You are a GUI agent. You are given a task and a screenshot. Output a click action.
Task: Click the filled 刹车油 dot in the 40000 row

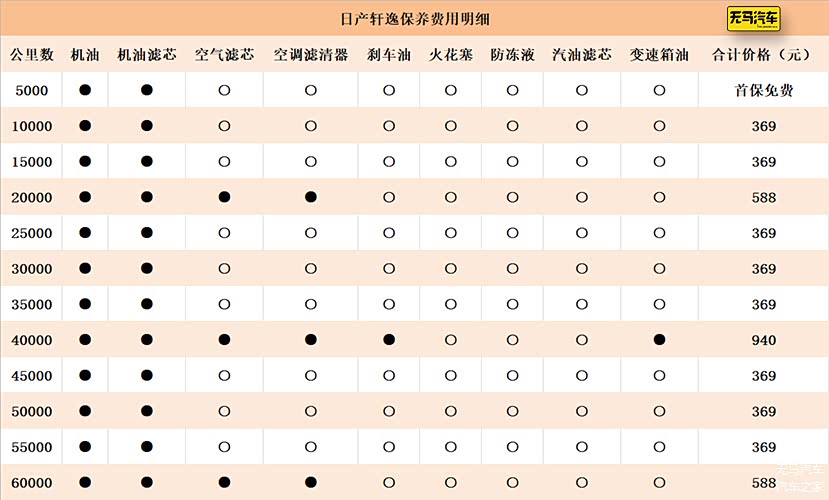389,340
